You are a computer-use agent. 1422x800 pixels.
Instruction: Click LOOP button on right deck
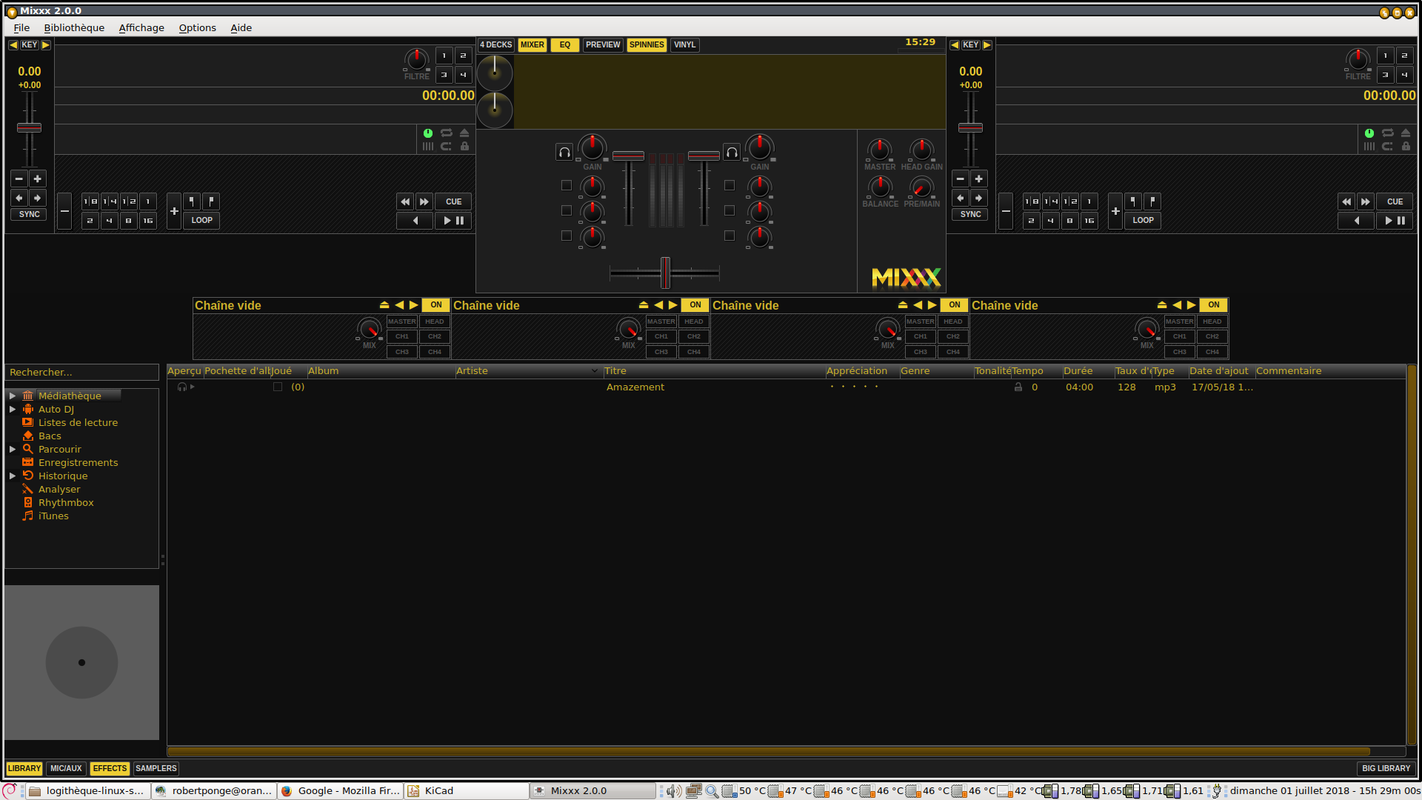[1143, 220]
